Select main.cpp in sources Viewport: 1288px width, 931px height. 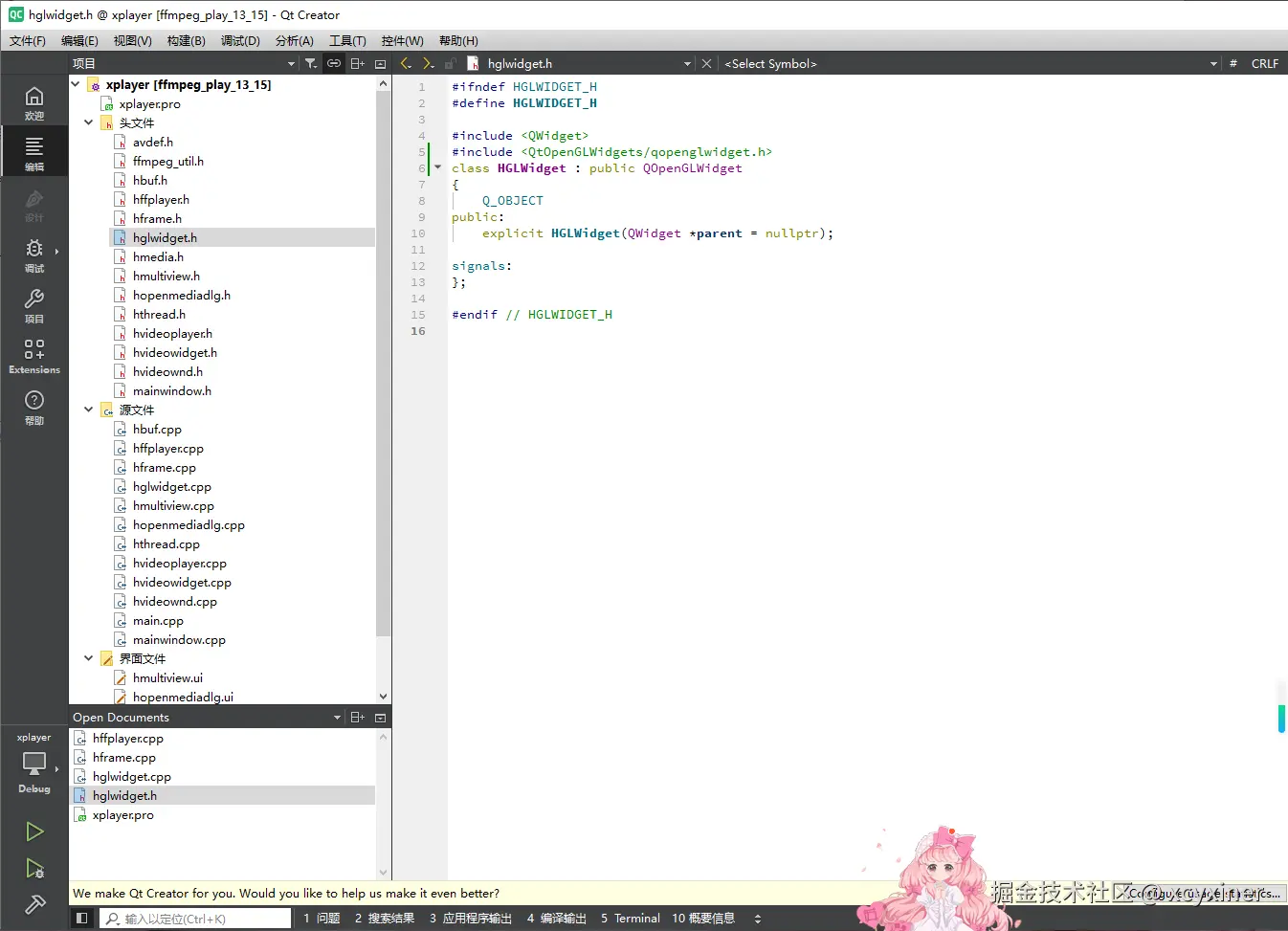(x=158, y=620)
